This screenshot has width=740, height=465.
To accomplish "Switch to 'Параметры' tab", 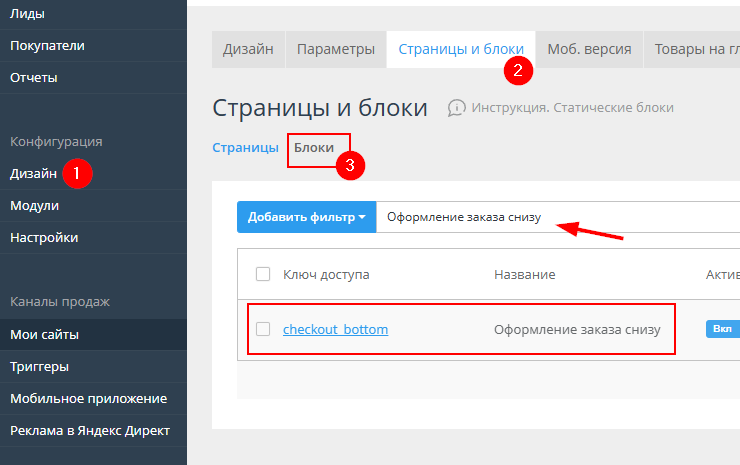I will click(x=335, y=49).
